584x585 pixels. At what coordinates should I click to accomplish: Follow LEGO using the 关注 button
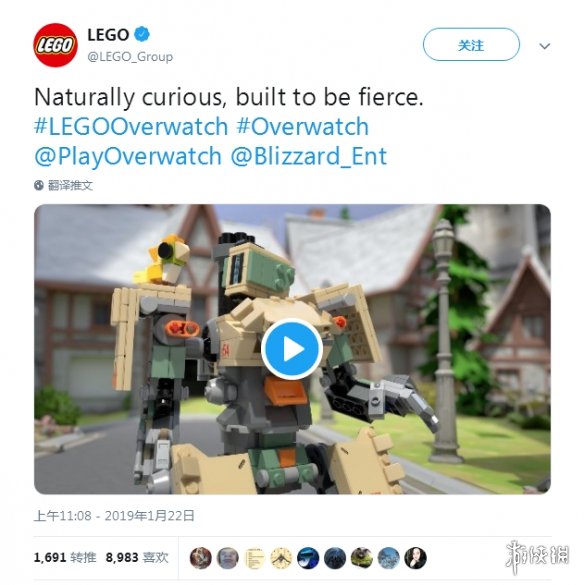(x=471, y=45)
